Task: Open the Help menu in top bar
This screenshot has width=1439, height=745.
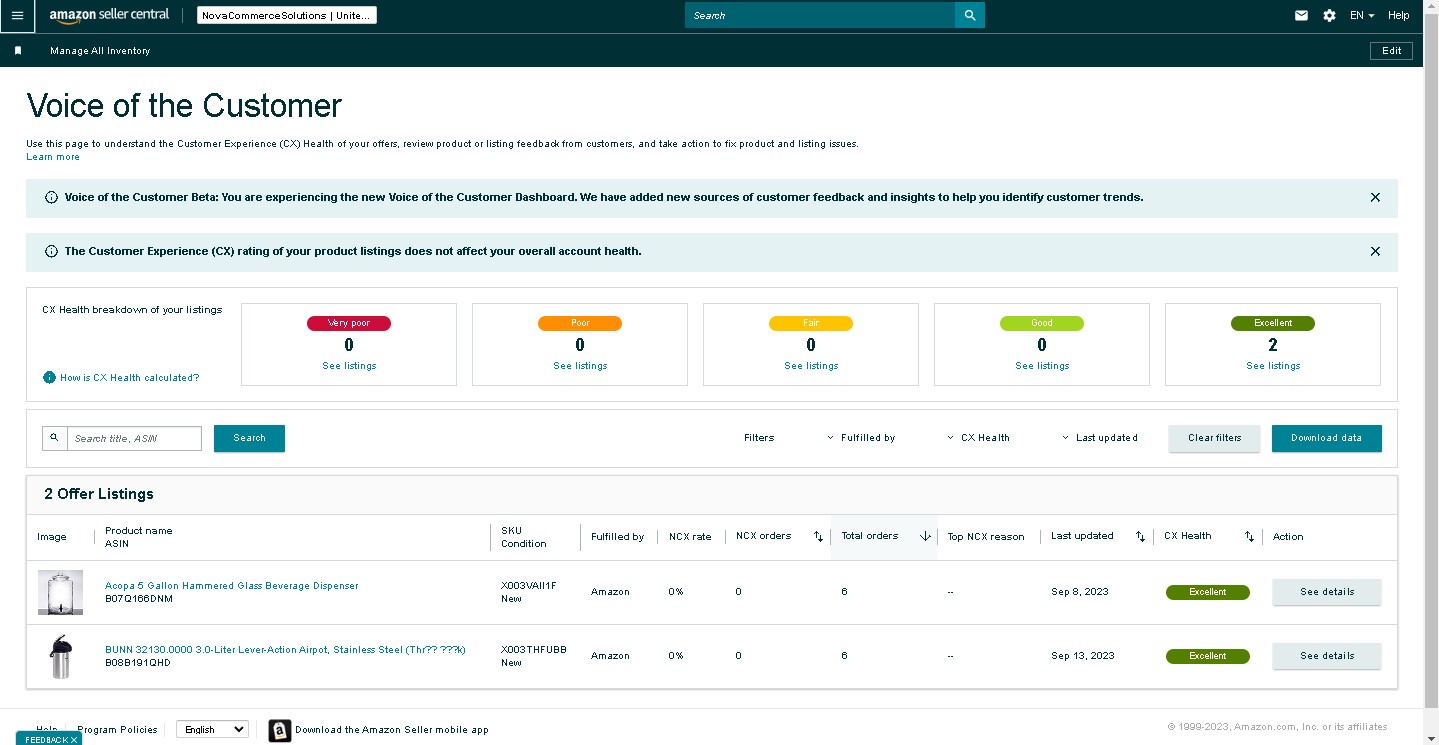Action: 1399,16
